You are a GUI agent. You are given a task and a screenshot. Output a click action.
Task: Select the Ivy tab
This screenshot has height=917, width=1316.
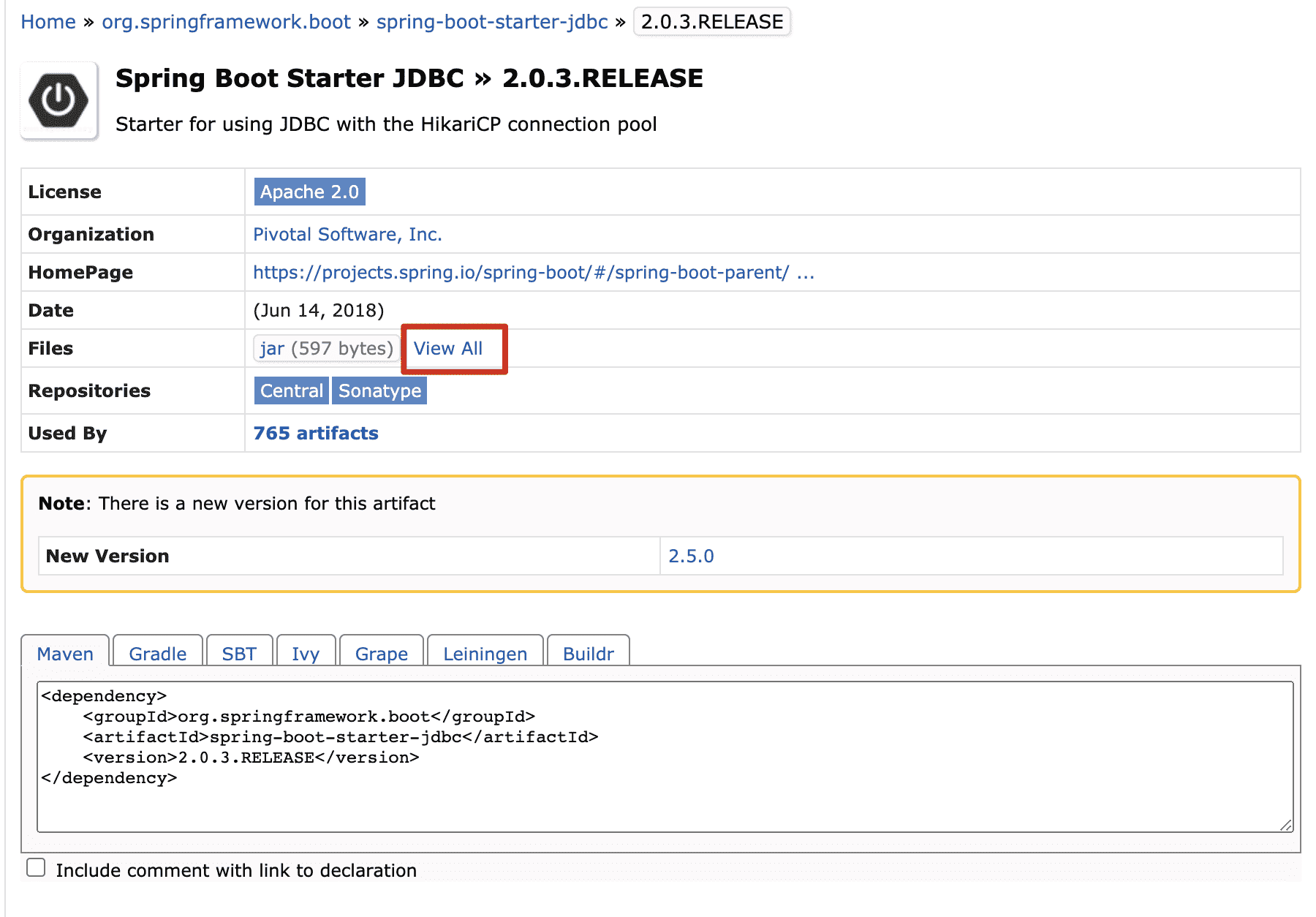click(306, 653)
